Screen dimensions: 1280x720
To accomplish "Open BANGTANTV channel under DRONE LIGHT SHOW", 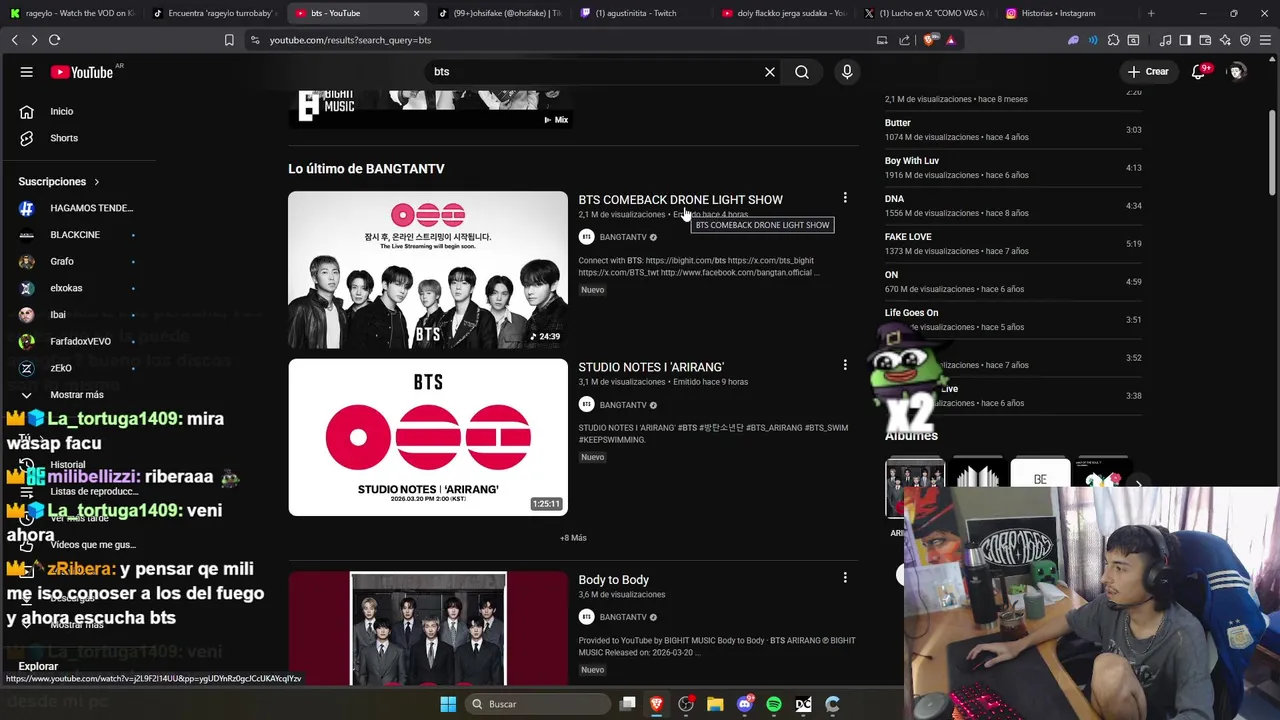I will [x=623, y=237].
